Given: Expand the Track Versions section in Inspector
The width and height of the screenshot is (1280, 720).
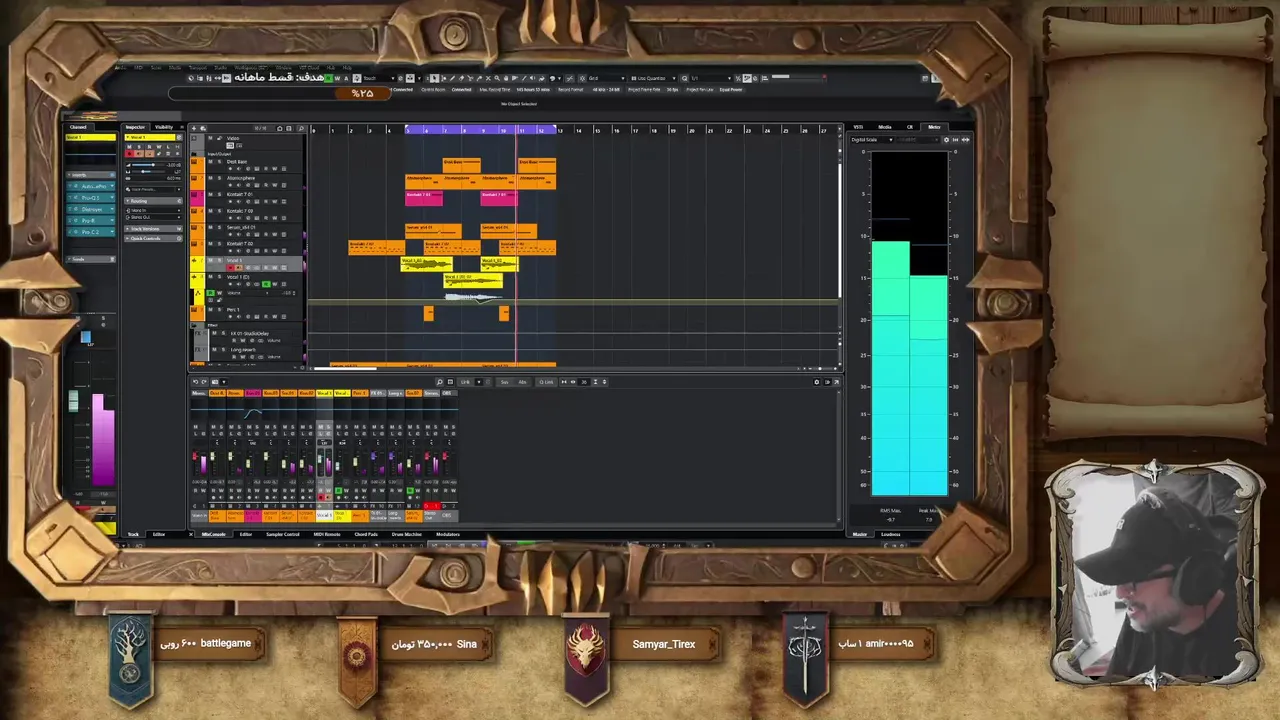Looking at the screenshot, I should [153, 229].
